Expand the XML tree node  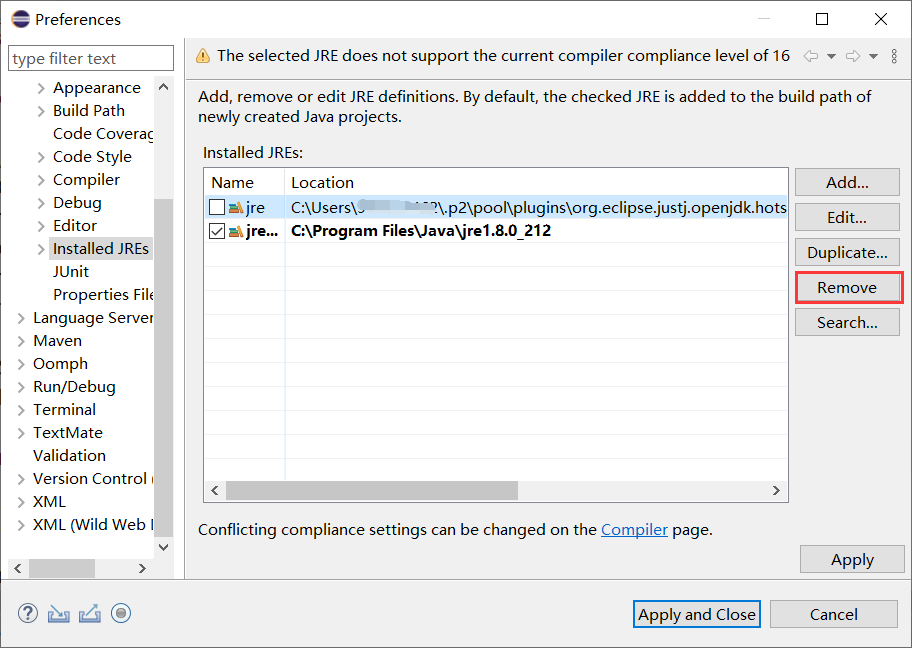21,502
